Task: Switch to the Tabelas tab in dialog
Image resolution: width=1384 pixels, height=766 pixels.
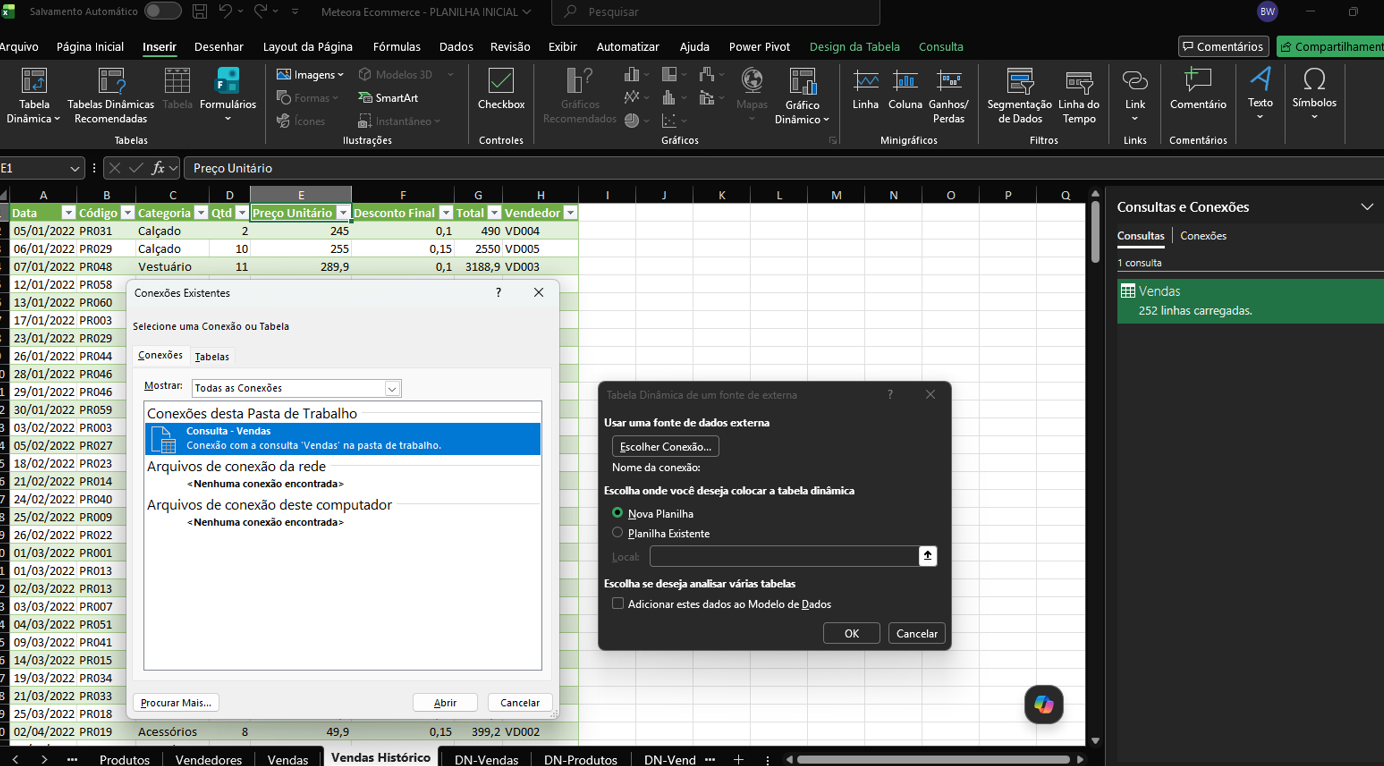Action: (x=212, y=357)
